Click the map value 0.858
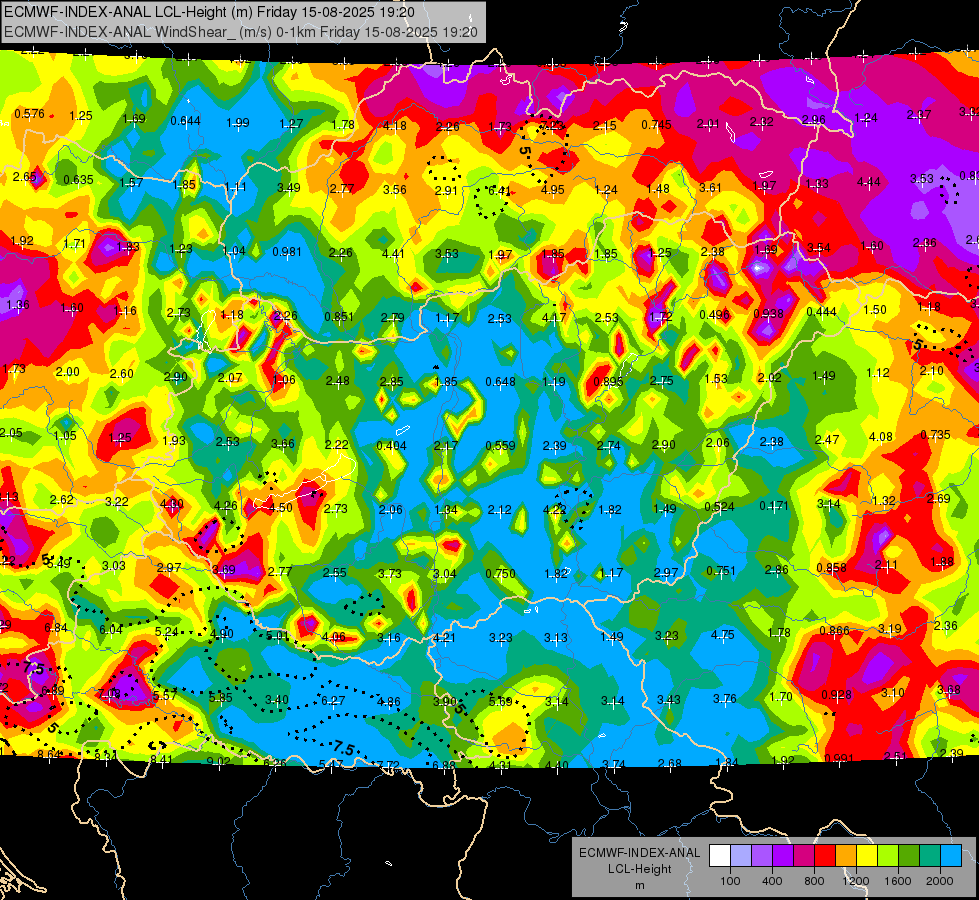Viewport: 979px width, 900px height. point(832,568)
